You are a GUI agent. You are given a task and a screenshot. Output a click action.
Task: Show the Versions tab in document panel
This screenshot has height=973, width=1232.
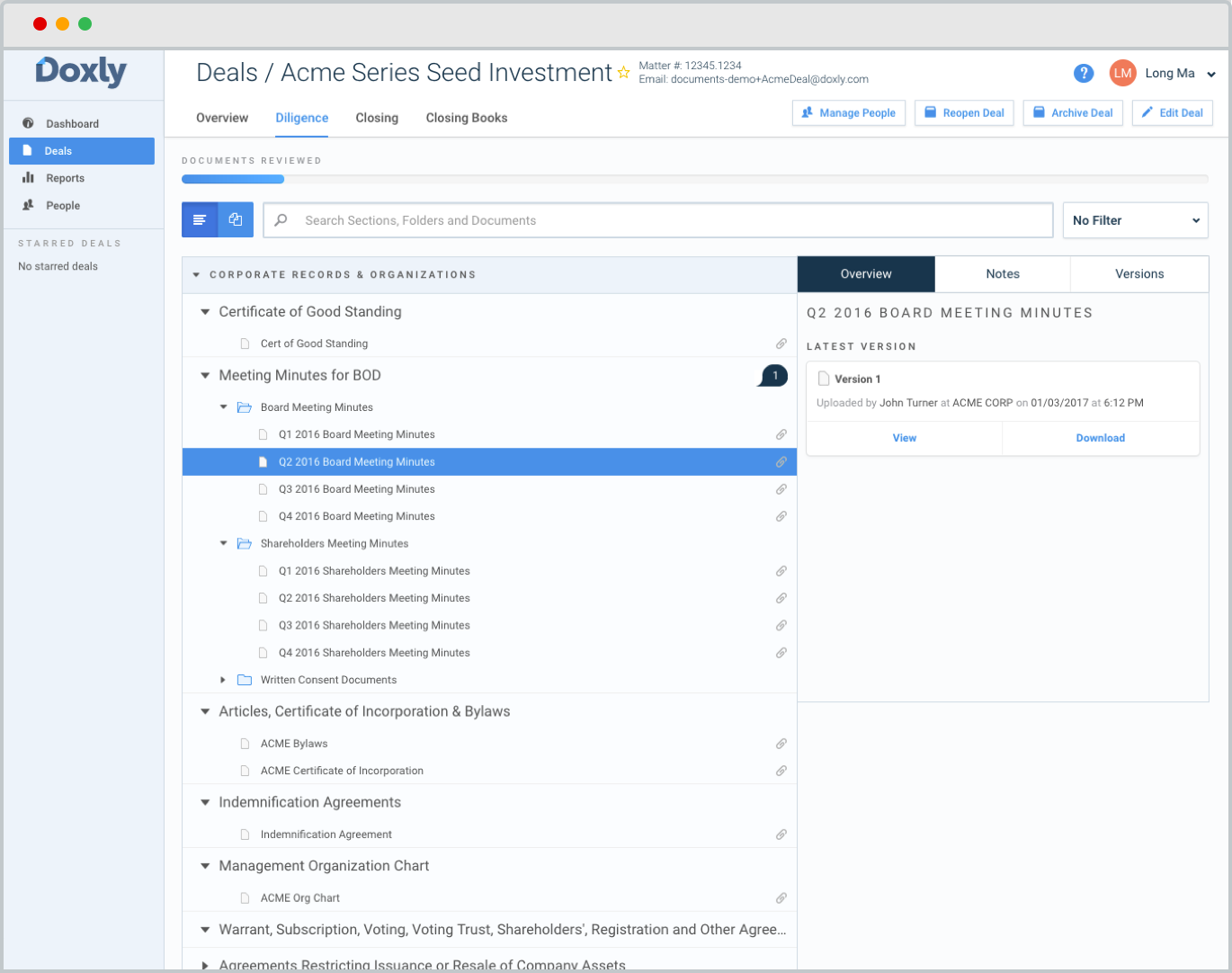1139,274
